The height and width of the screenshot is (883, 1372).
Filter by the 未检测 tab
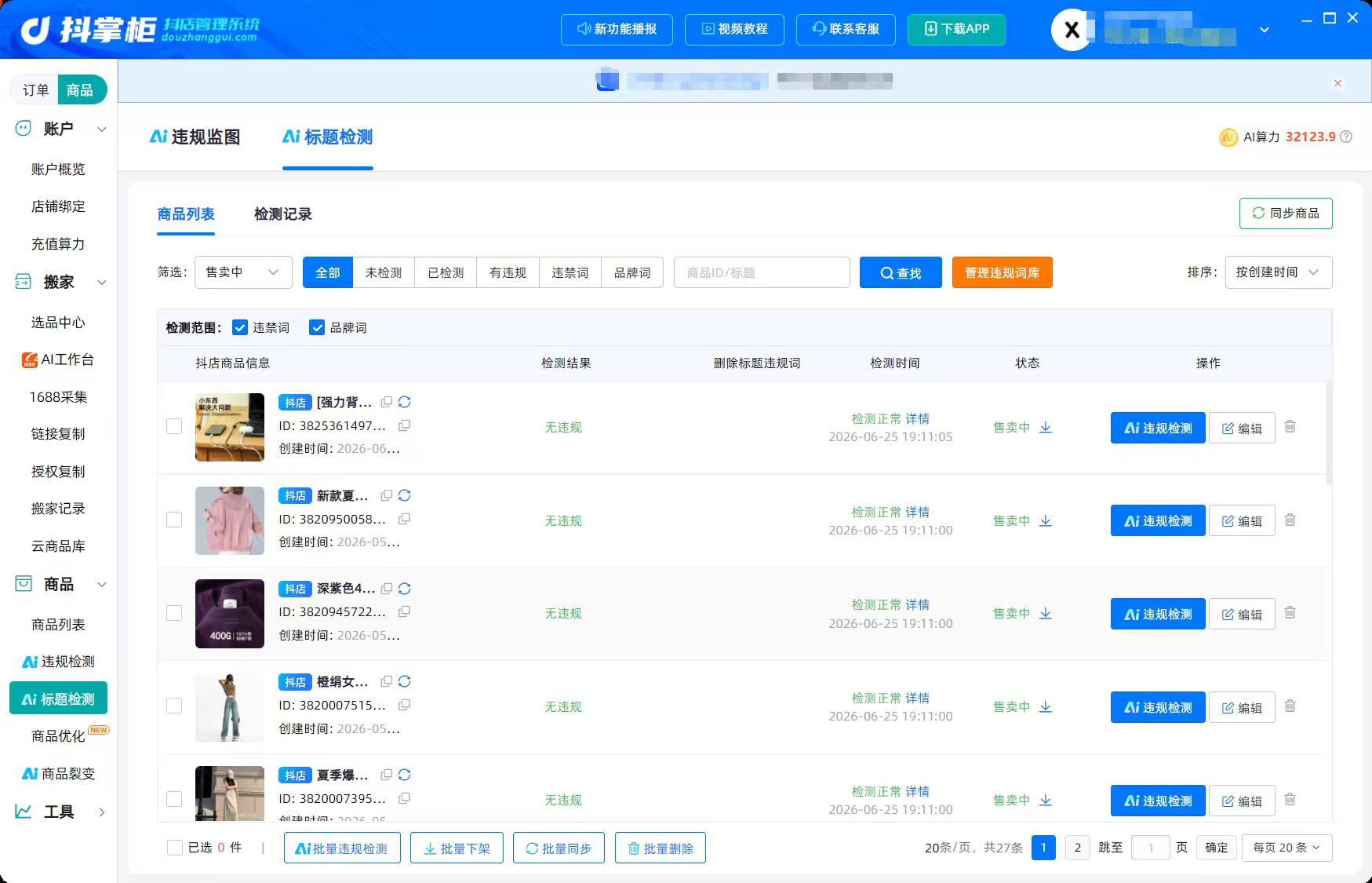[384, 272]
